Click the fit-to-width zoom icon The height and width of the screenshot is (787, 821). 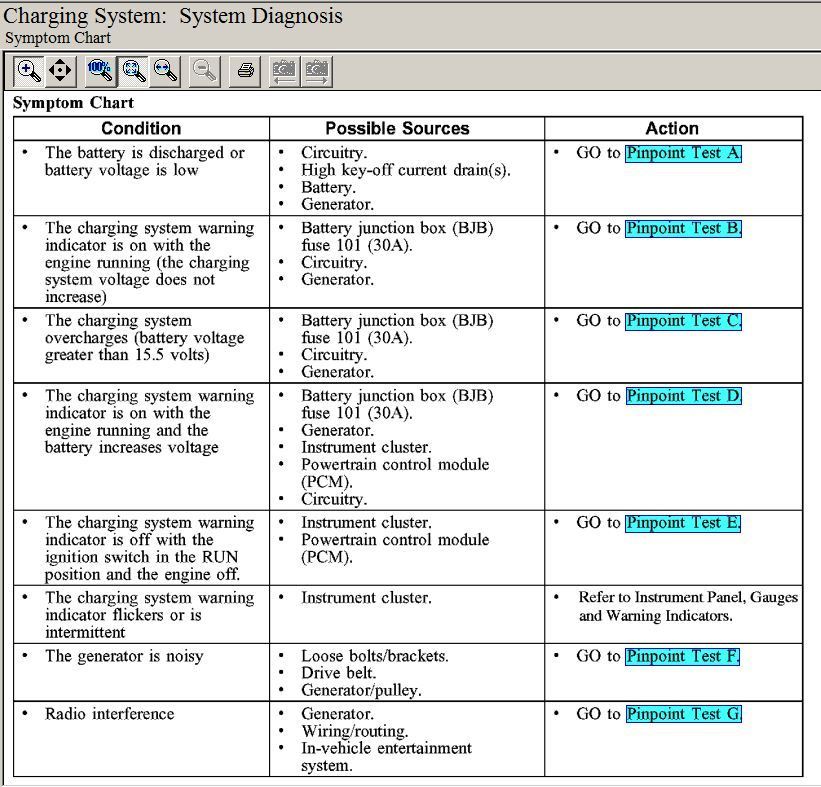tap(166, 71)
